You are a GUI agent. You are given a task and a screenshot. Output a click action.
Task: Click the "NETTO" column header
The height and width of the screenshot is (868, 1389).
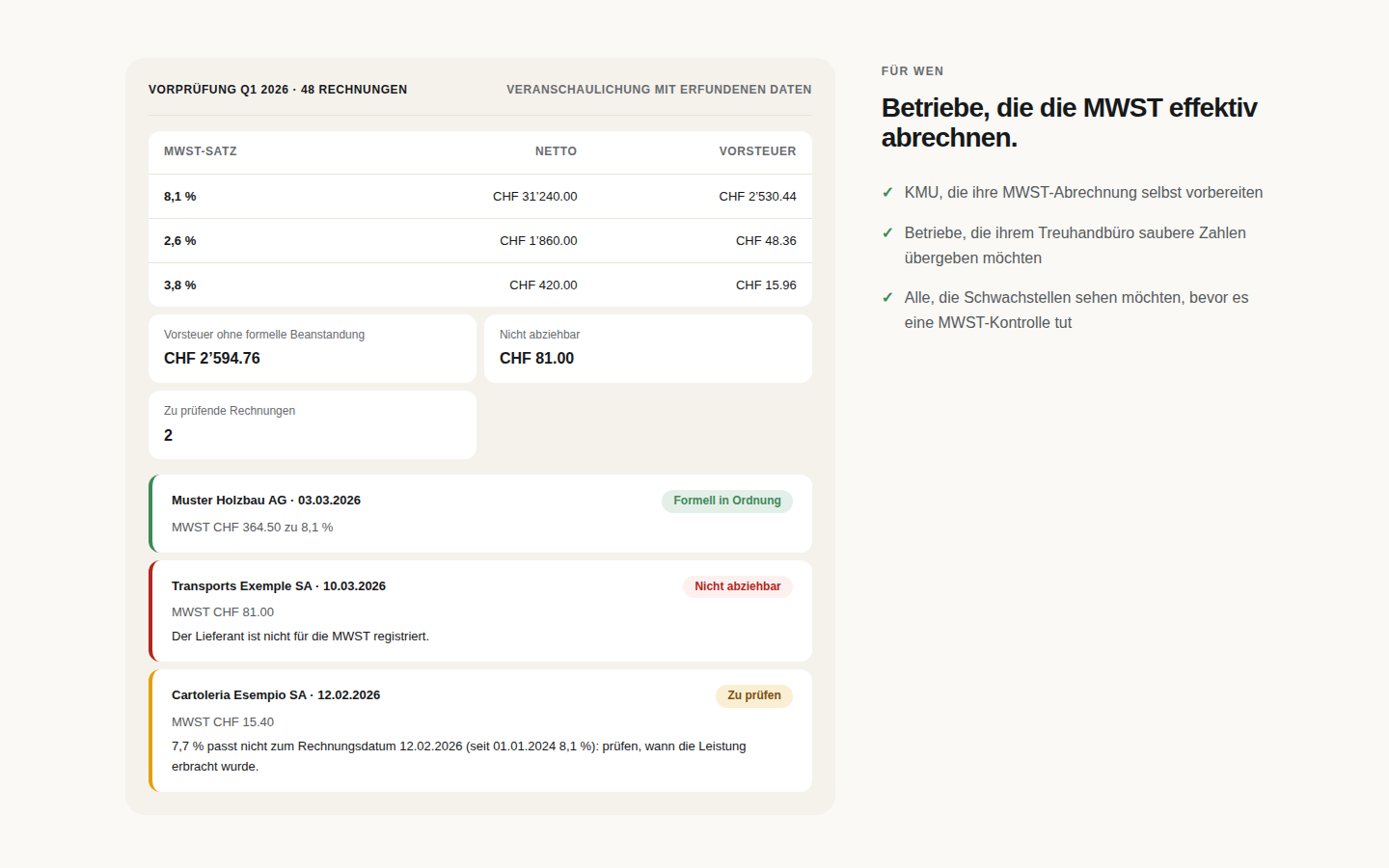(x=556, y=151)
